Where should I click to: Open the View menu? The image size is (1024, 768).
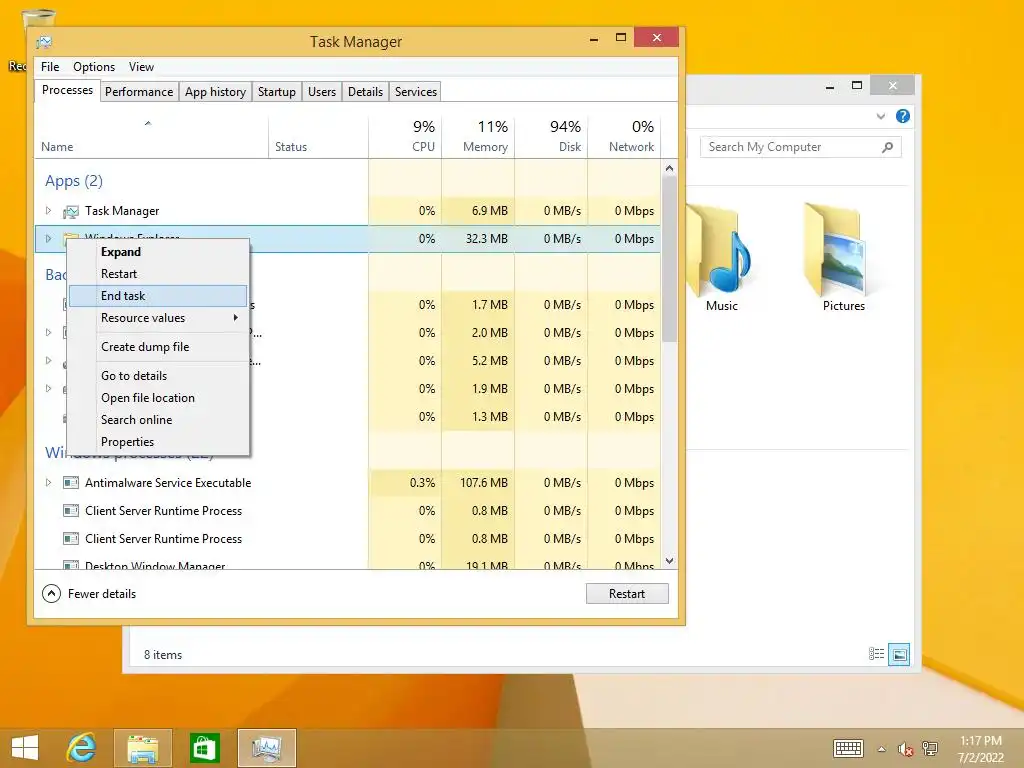click(x=141, y=67)
